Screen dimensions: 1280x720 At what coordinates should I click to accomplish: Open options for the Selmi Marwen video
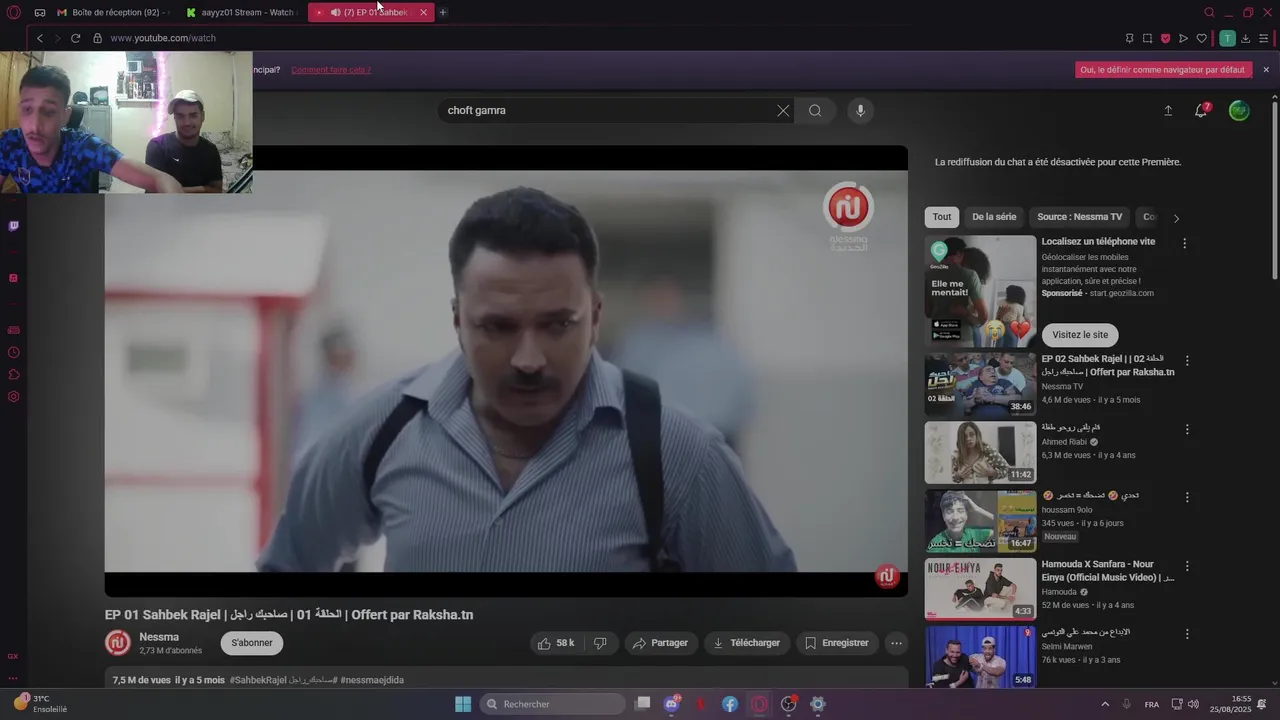[1187, 634]
